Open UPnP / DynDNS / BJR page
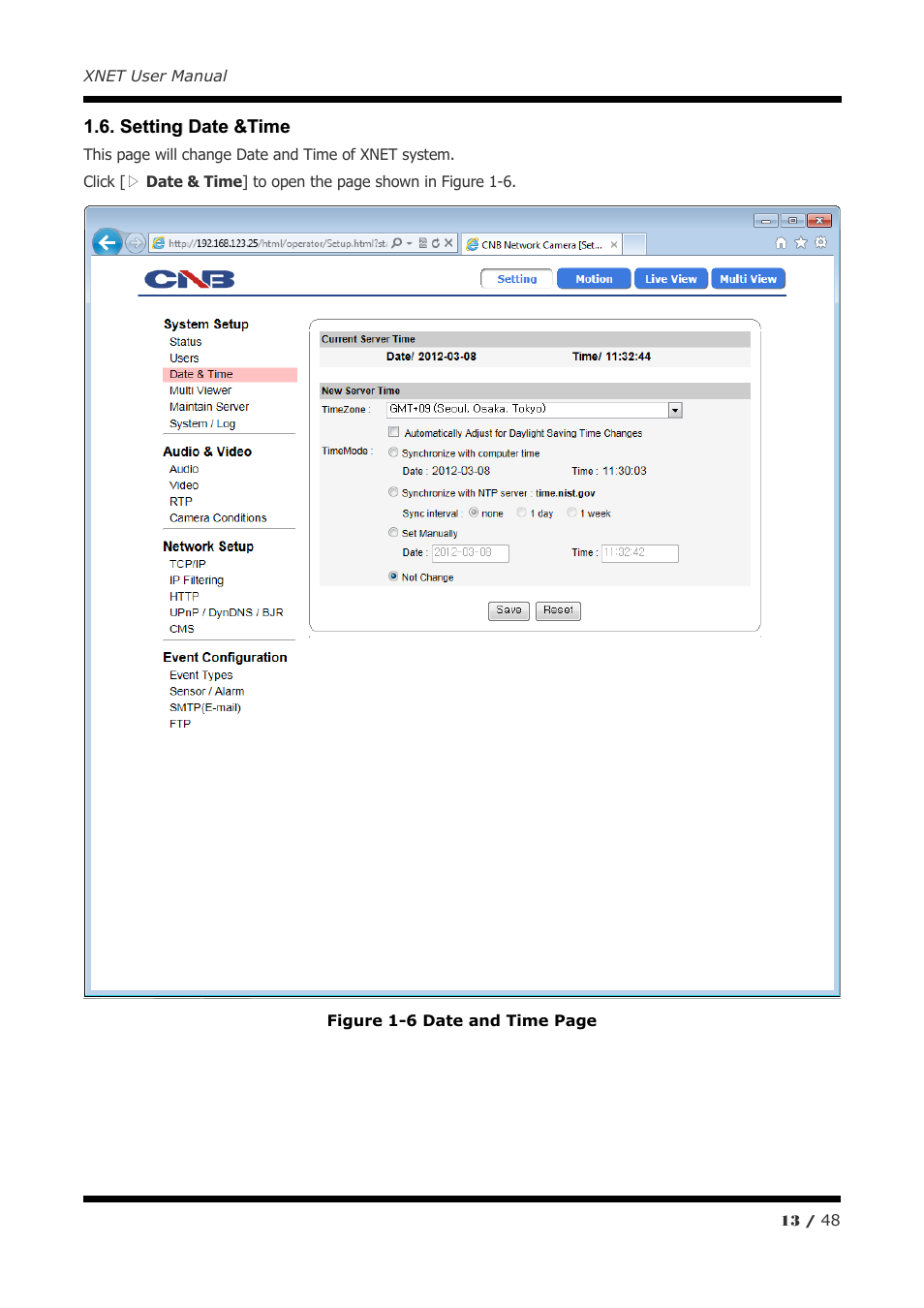 pos(227,612)
